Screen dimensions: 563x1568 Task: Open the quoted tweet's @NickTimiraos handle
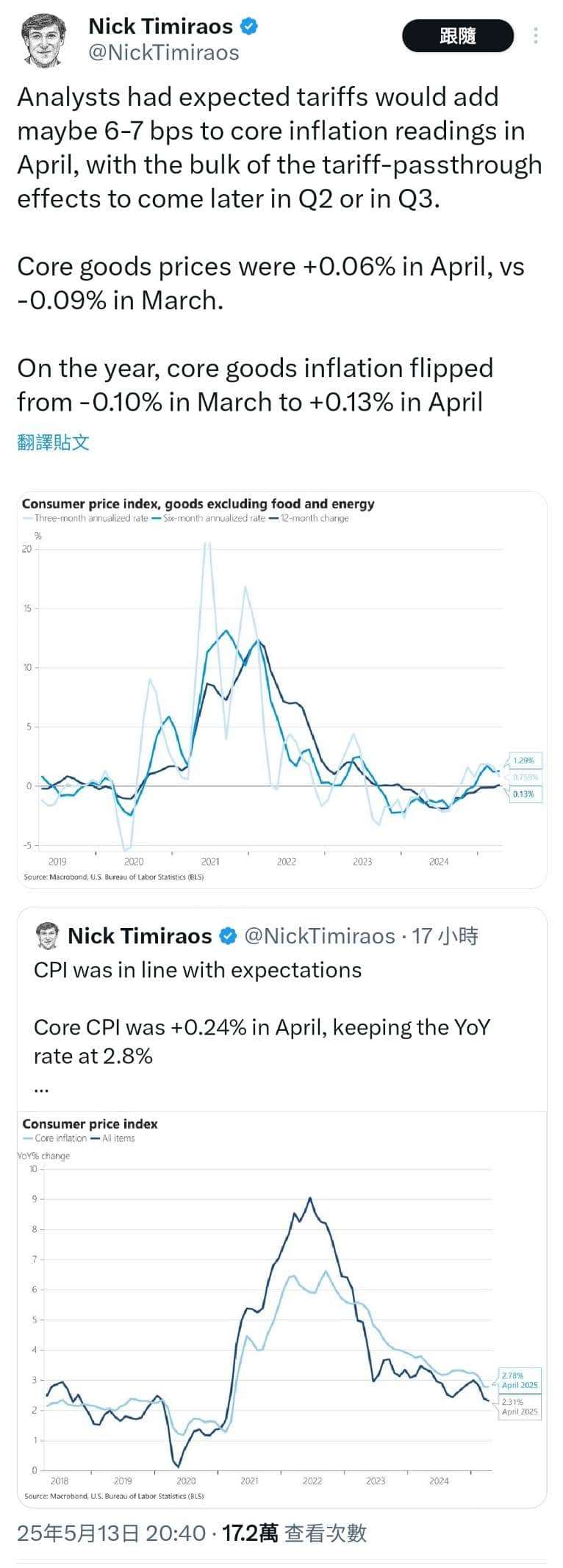point(319,935)
